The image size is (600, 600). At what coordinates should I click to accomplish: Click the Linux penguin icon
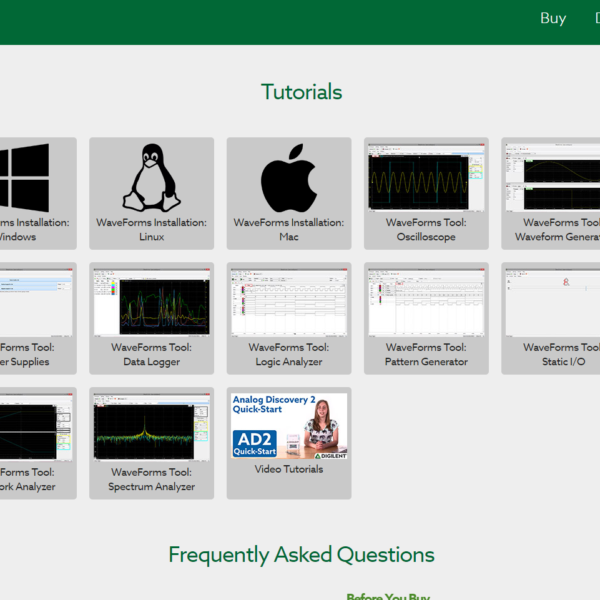click(151, 176)
